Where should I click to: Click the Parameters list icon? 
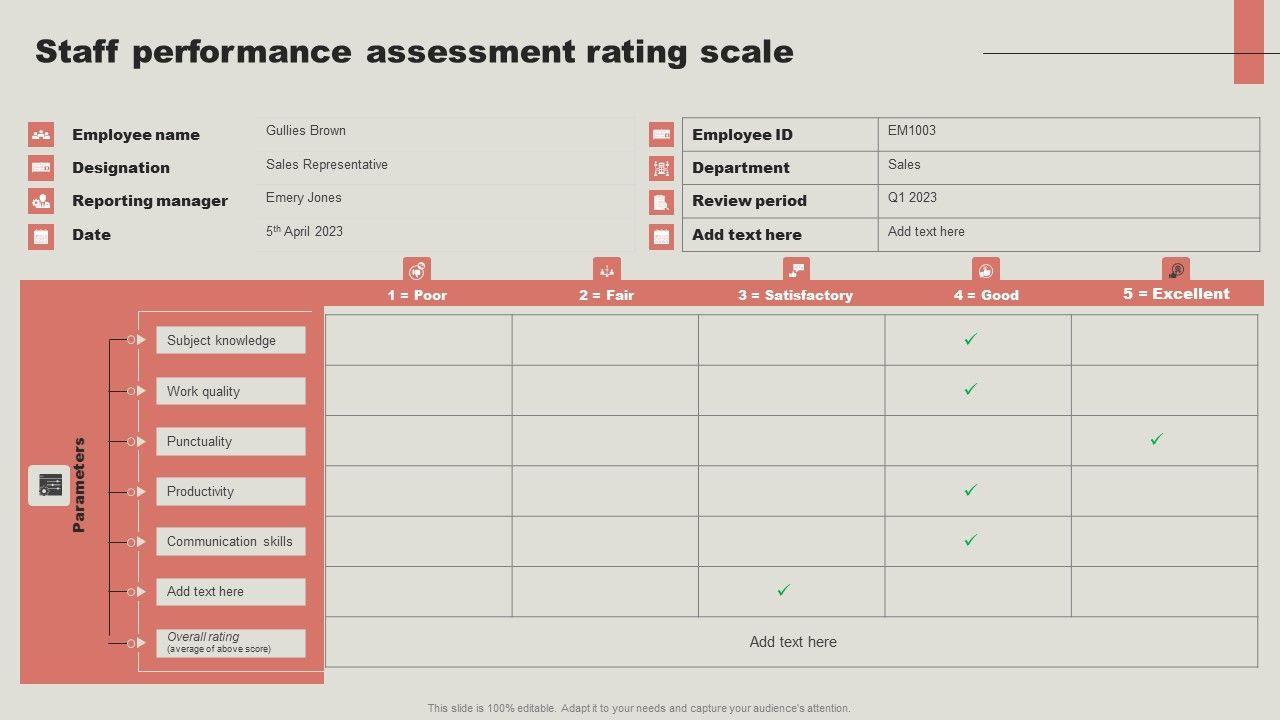(x=49, y=485)
